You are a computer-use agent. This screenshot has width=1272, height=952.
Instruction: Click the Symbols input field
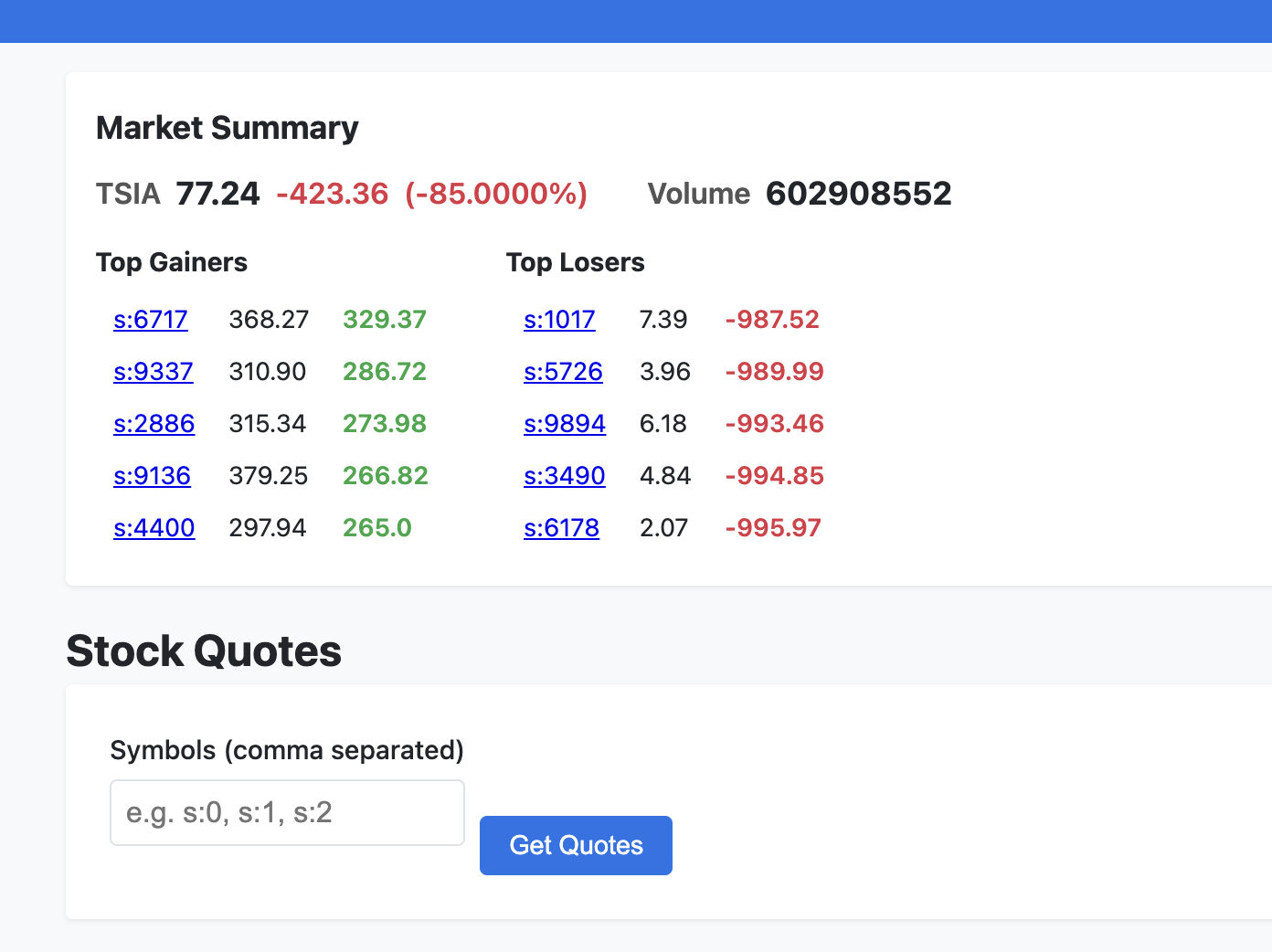point(286,812)
